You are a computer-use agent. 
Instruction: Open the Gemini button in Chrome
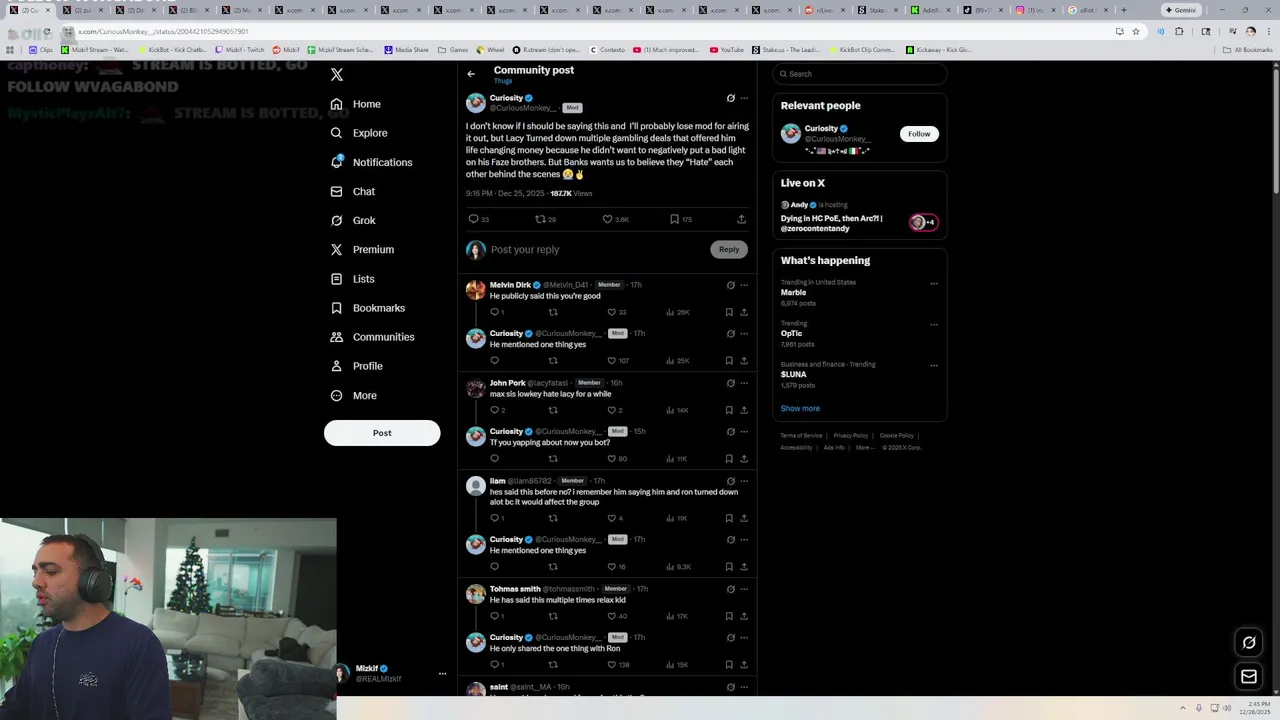[1181, 10]
